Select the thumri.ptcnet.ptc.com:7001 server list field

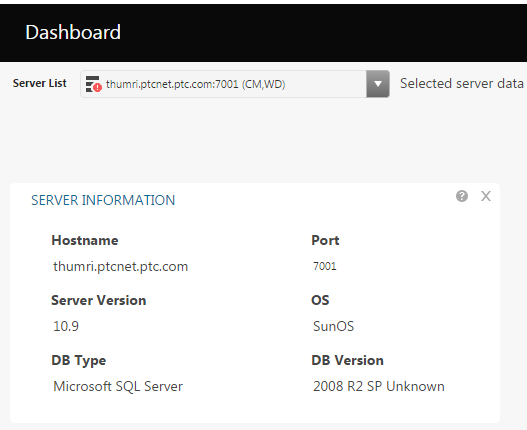pos(235,84)
